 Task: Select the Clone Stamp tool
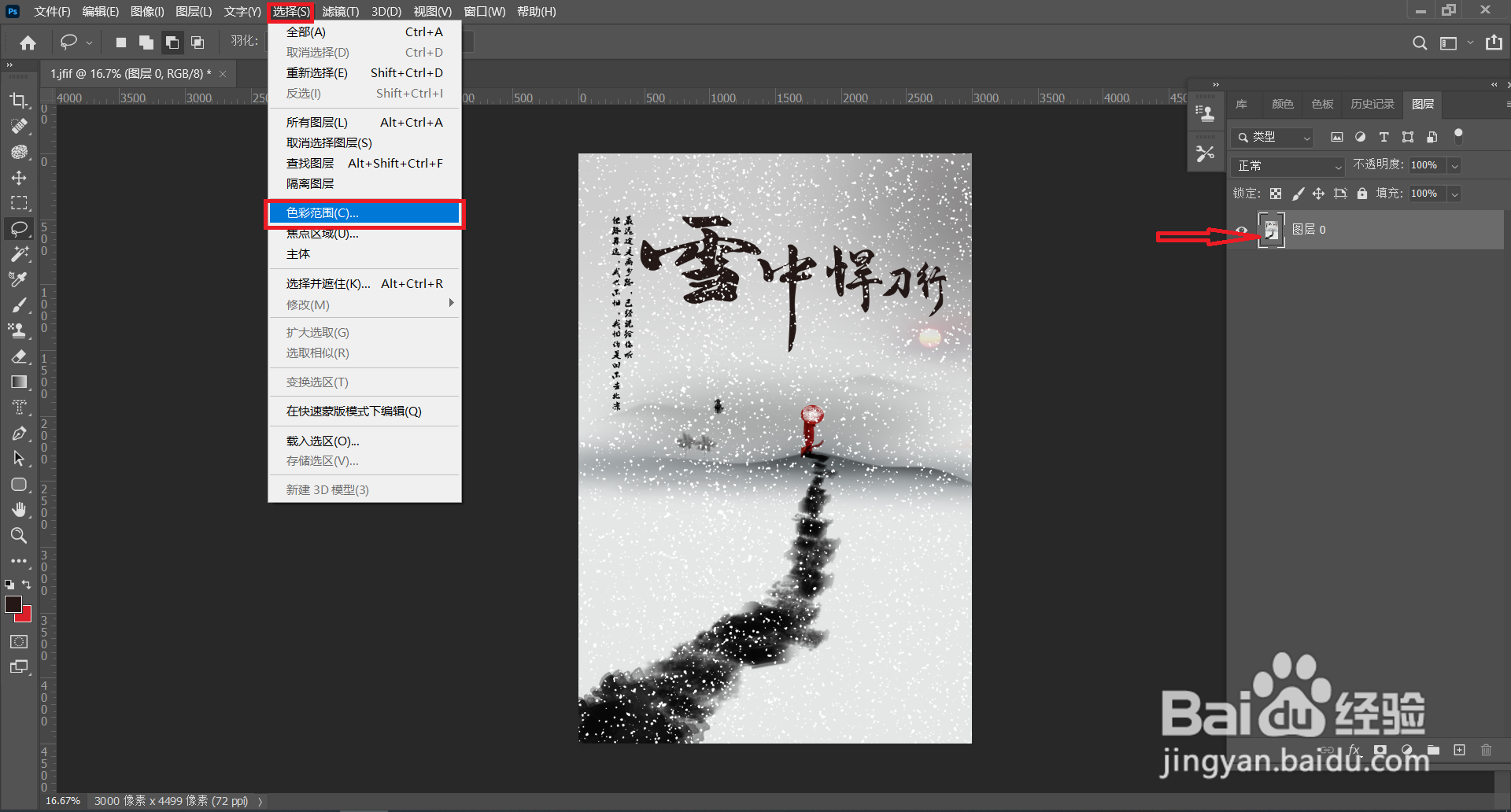point(19,330)
